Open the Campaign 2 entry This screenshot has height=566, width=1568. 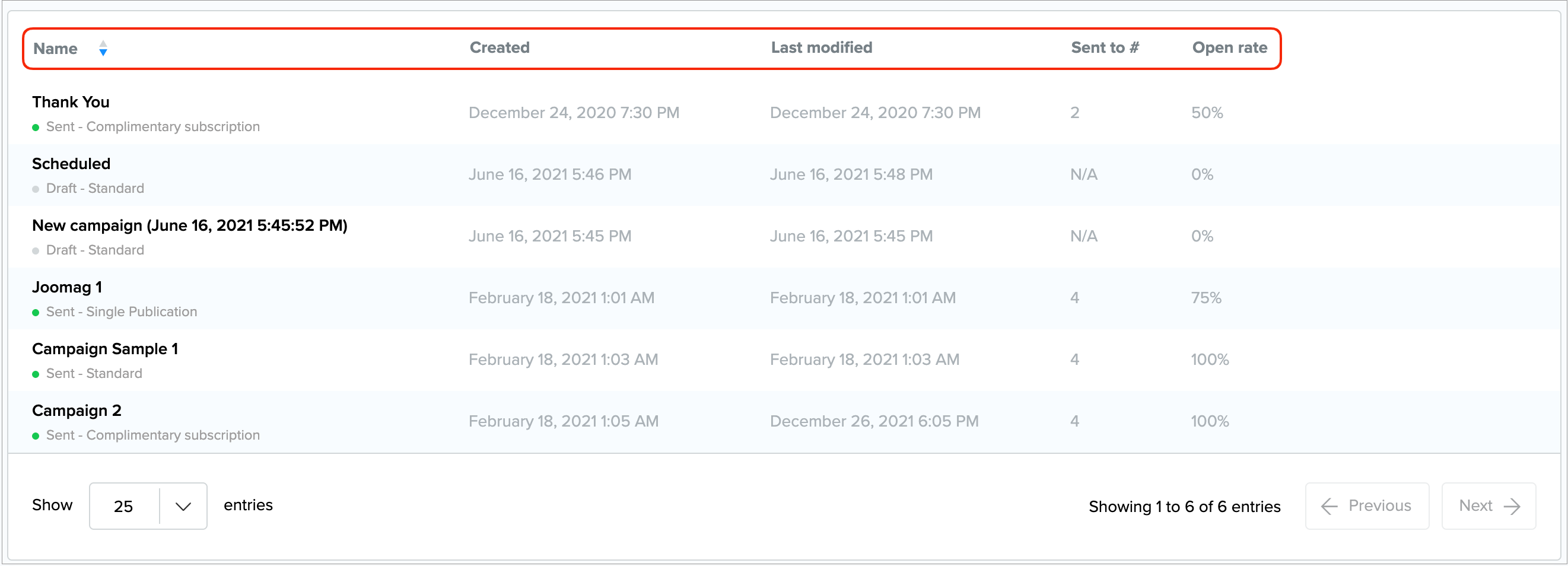pyautogui.click(x=77, y=411)
